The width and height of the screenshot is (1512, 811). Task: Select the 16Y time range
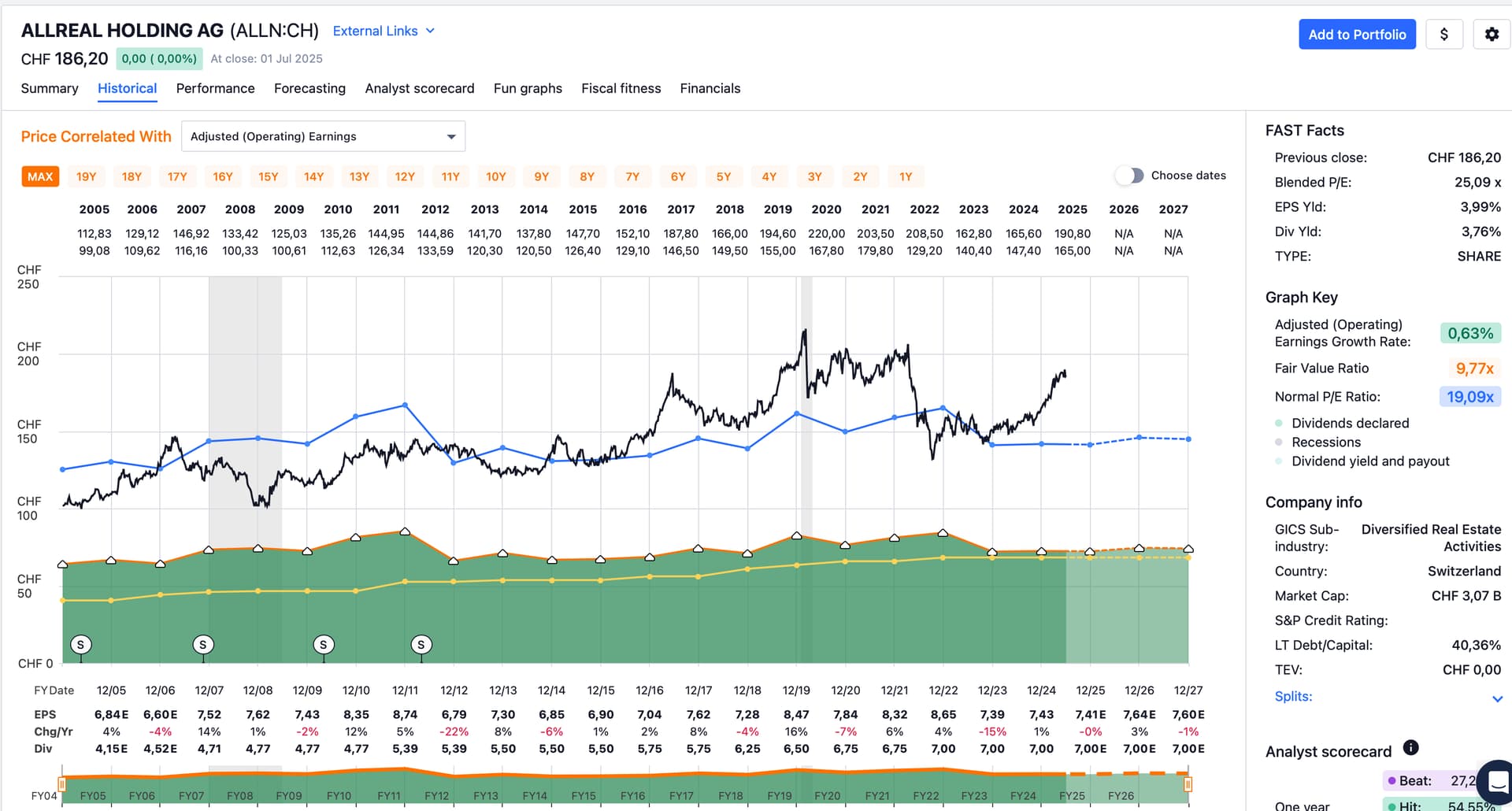(x=223, y=176)
